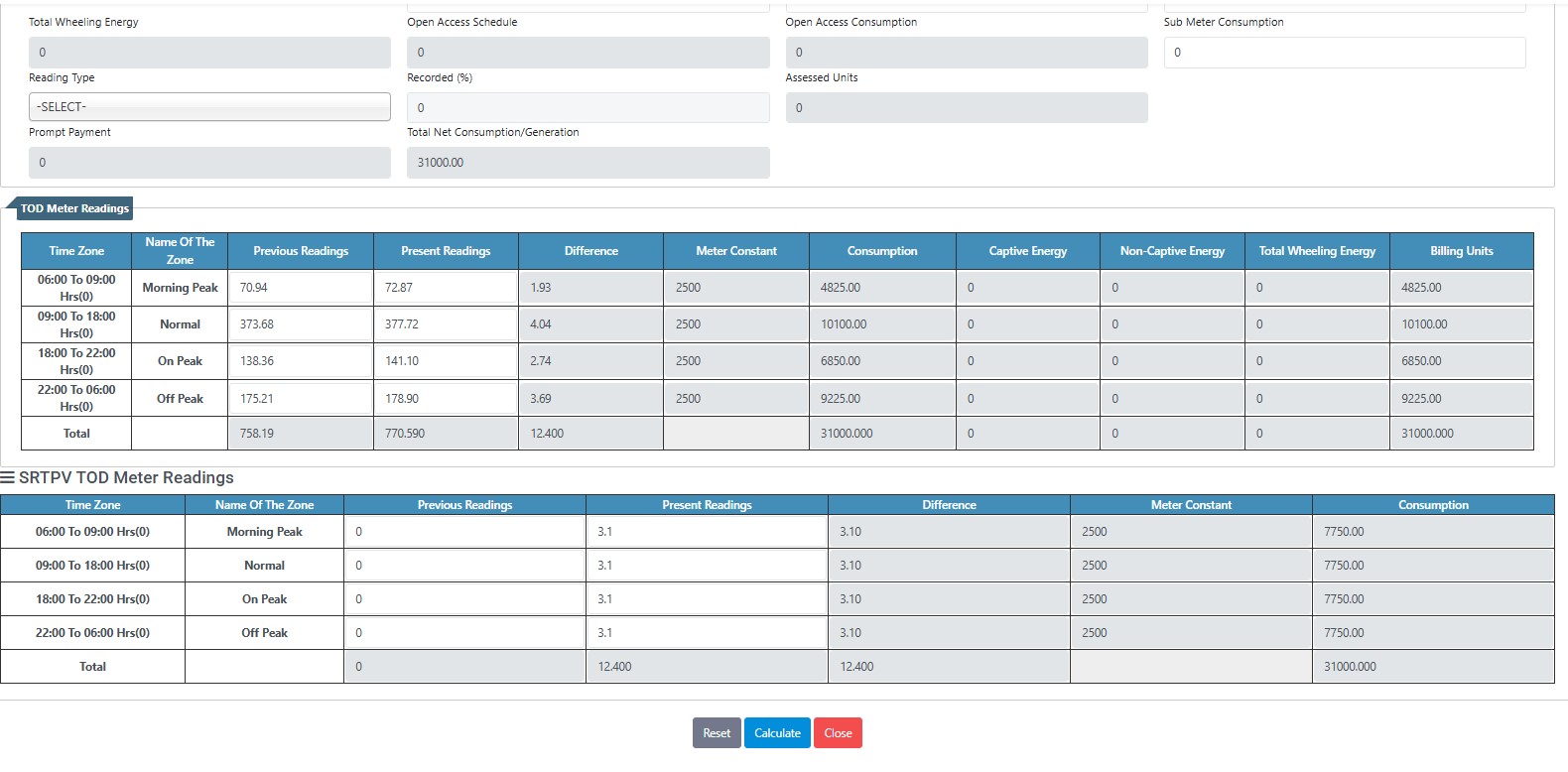The height and width of the screenshot is (772, 1568).
Task: Edit SRTPV Normal previous reading
Action: pos(464,566)
